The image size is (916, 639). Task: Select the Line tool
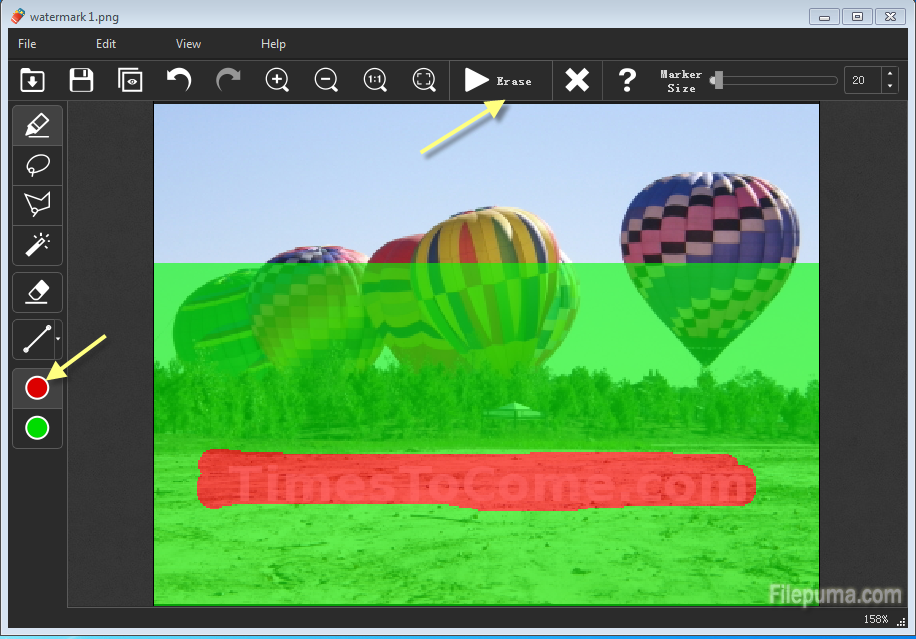[35, 340]
